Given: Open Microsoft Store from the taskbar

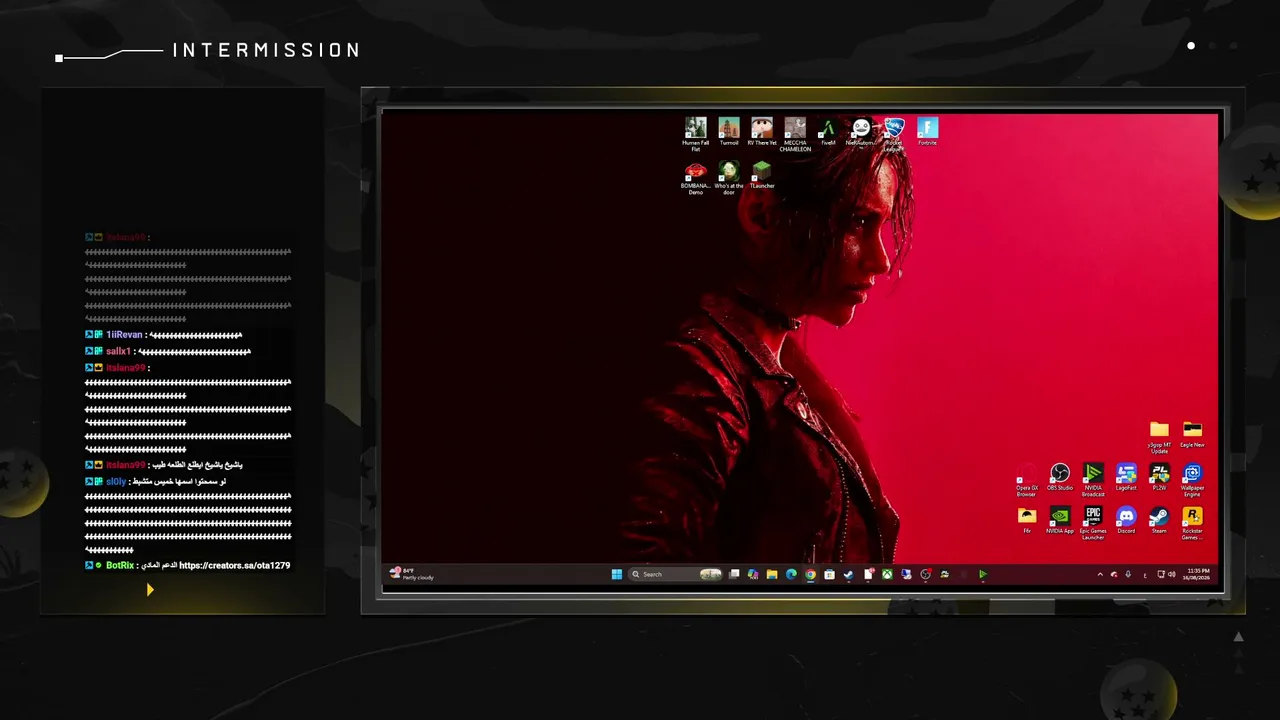Looking at the screenshot, I should (x=829, y=574).
